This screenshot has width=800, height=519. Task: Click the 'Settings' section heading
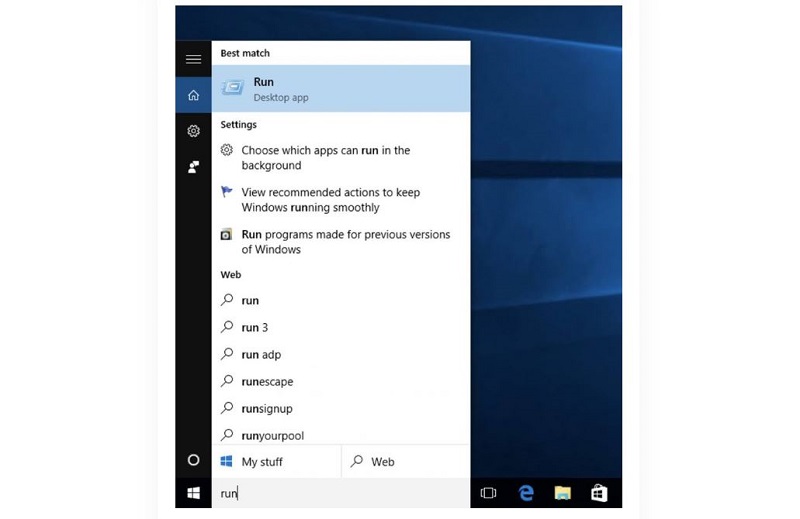click(238, 125)
